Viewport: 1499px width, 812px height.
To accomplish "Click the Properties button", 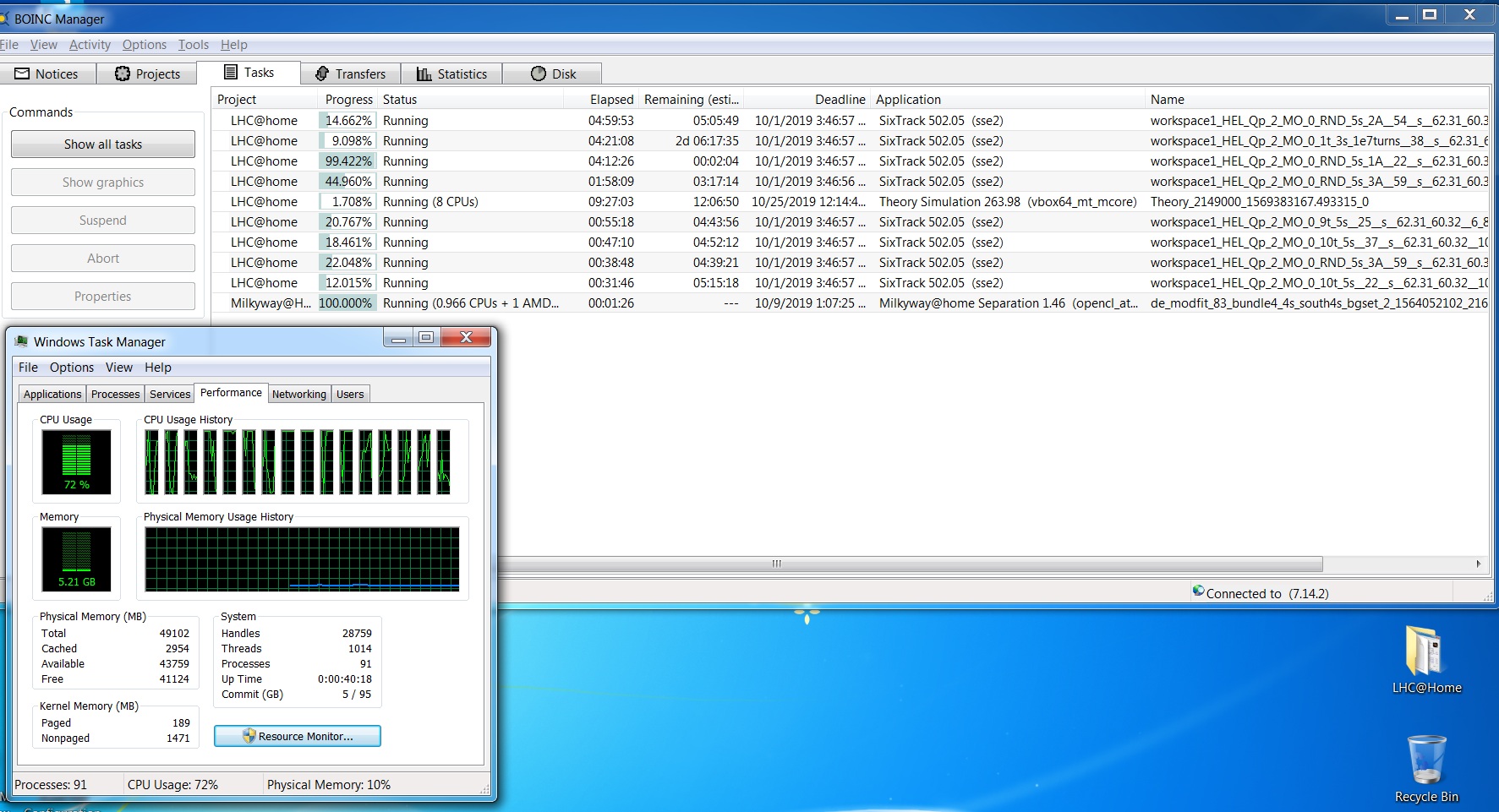I will click(x=103, y=297).
